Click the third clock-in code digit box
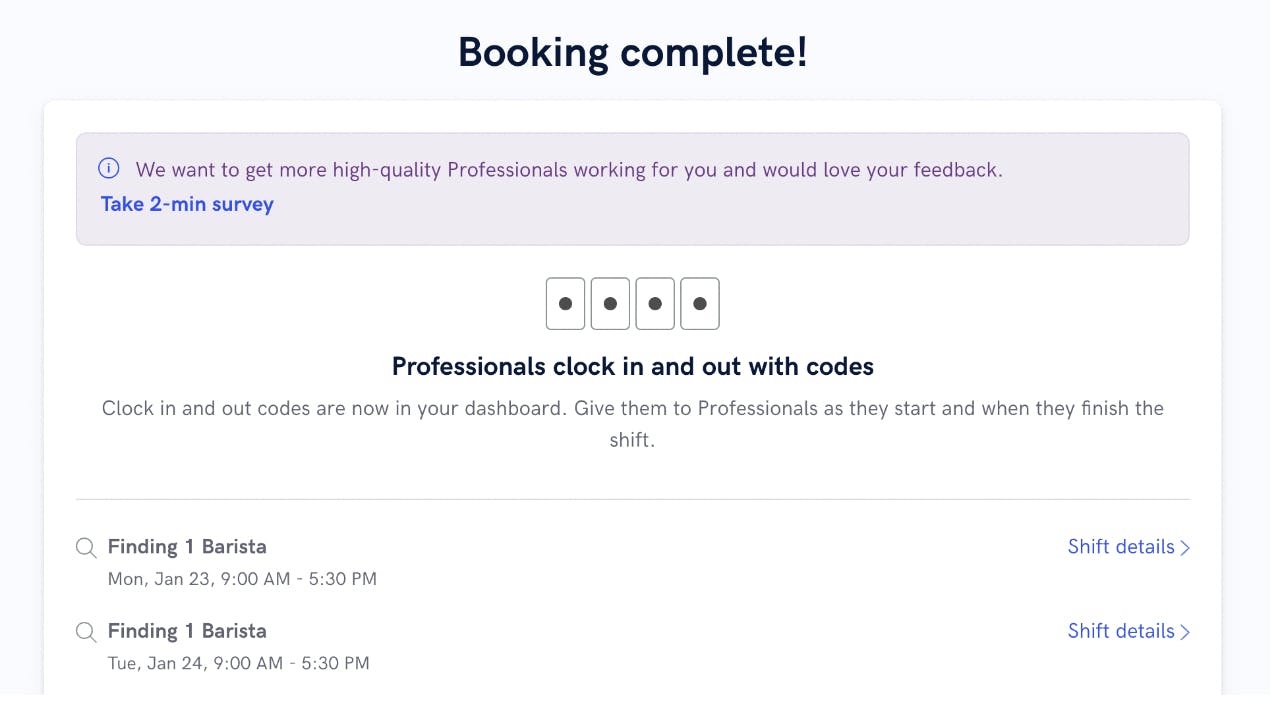 click(x=655, y=303)
